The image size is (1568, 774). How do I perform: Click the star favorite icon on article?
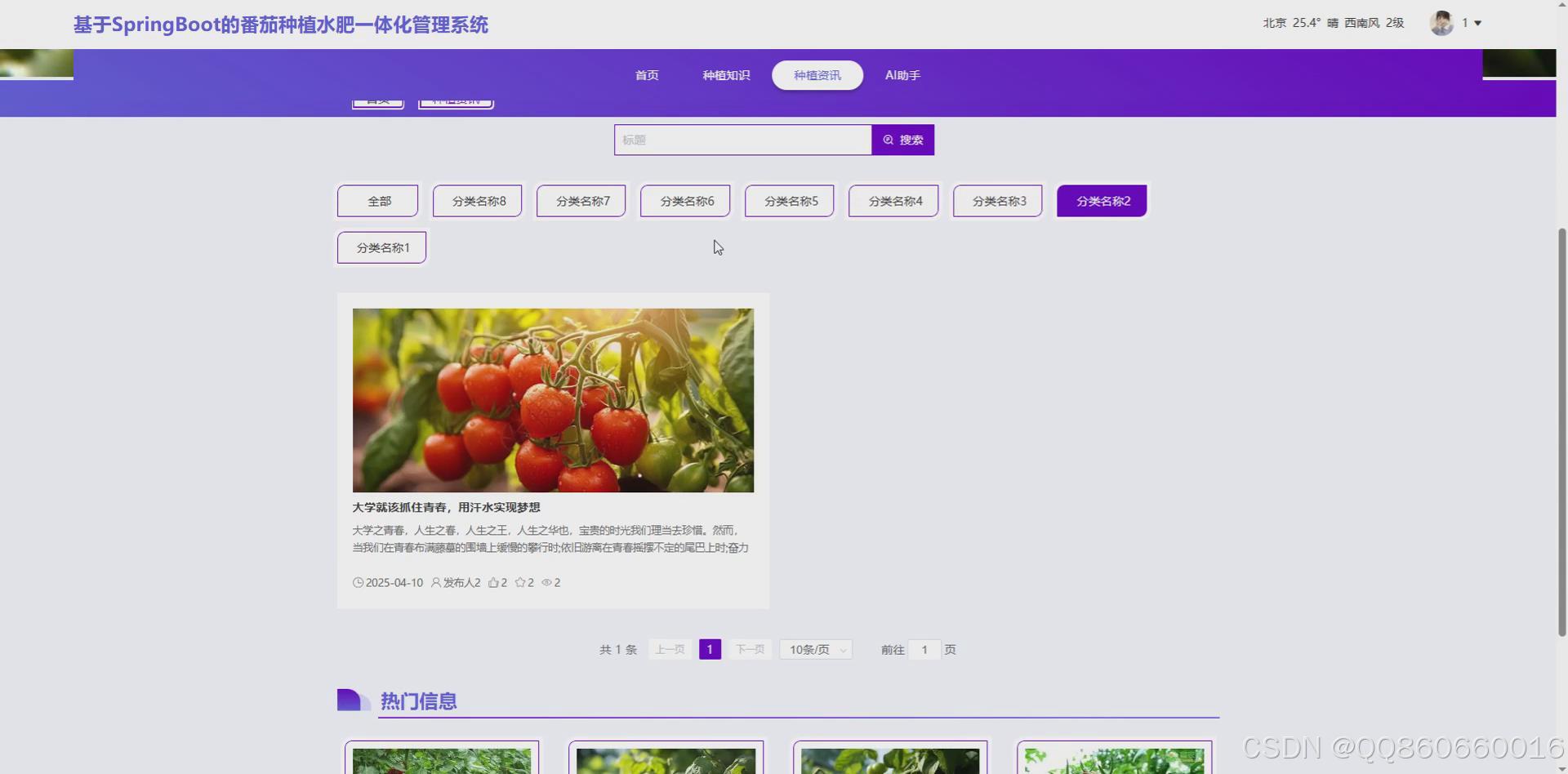click(x=520, y=583)
